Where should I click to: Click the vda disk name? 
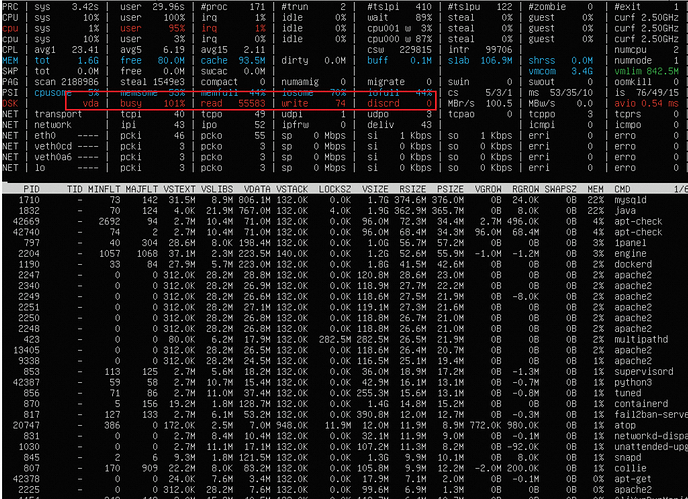click(x=91, y=104)
